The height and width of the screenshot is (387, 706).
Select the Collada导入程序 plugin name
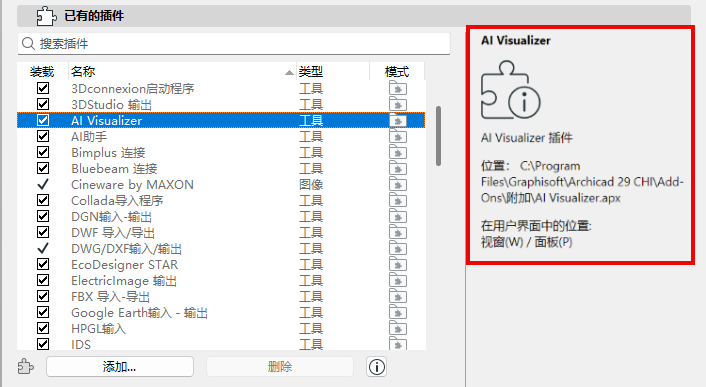coord(117,200)
